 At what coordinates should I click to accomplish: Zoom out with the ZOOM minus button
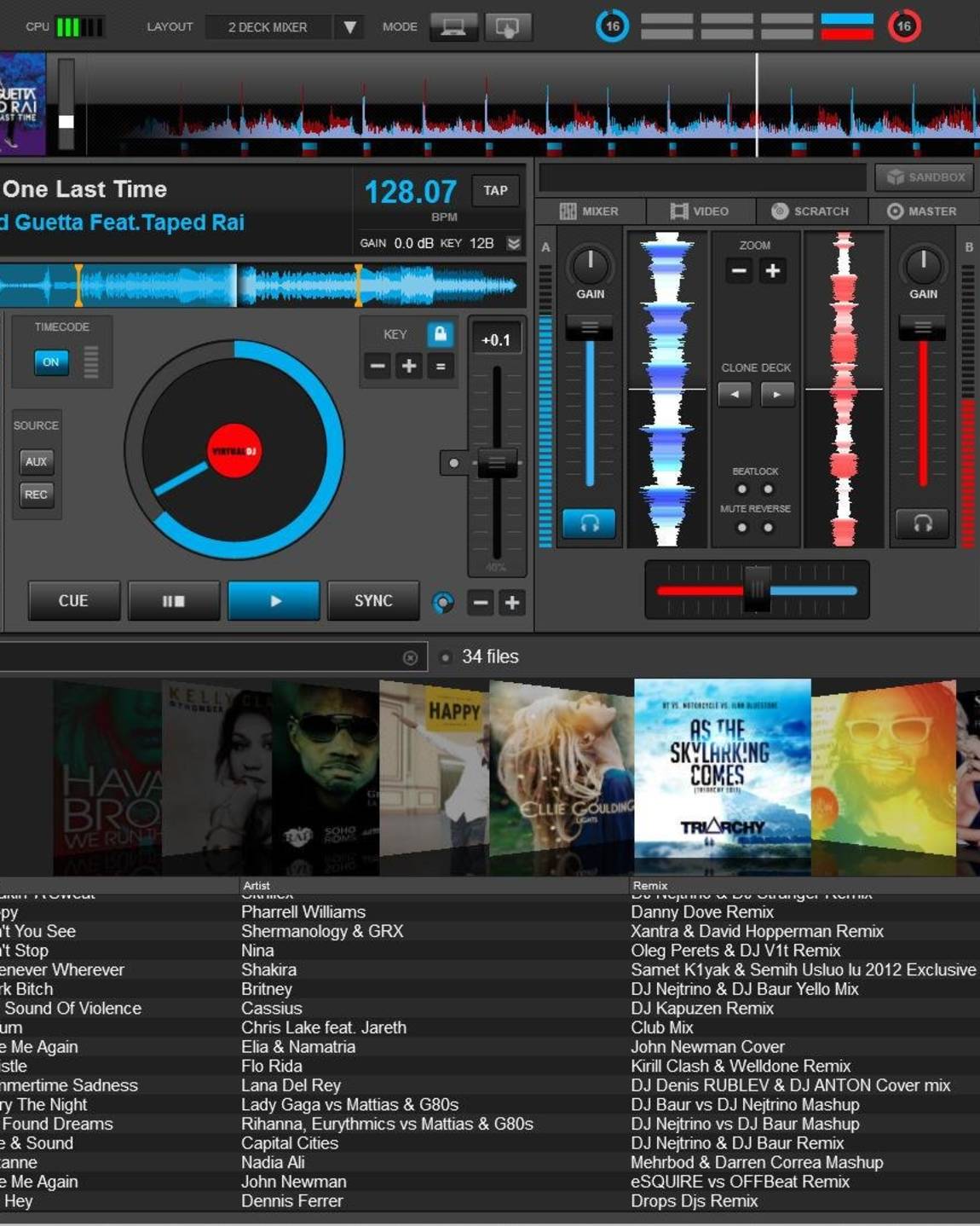(739, 271)
